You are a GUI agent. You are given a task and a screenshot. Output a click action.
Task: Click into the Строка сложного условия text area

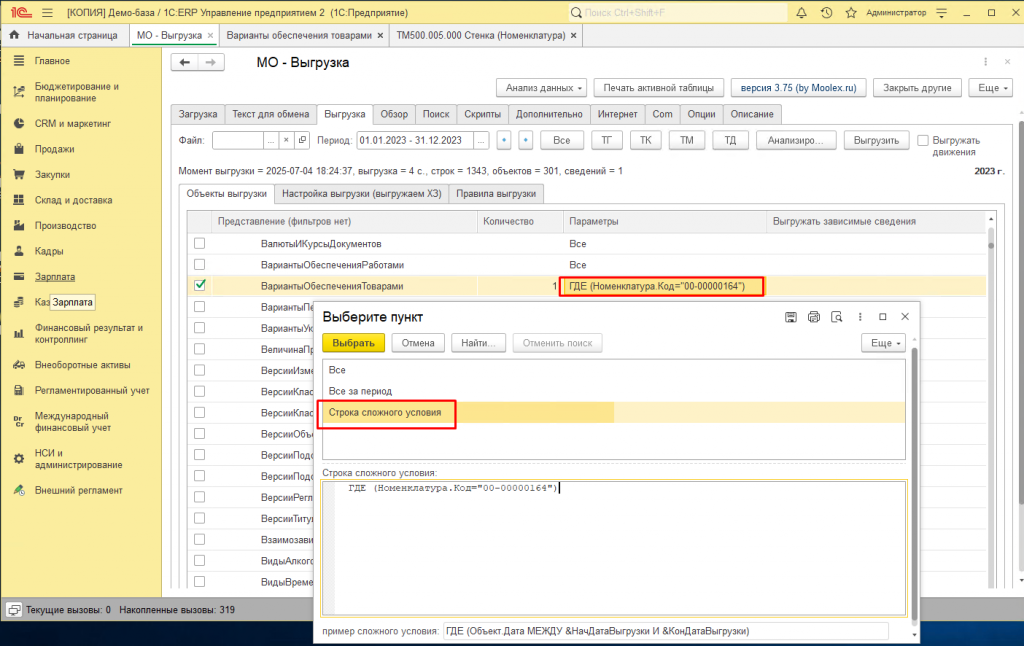click(x=614, y=549)
